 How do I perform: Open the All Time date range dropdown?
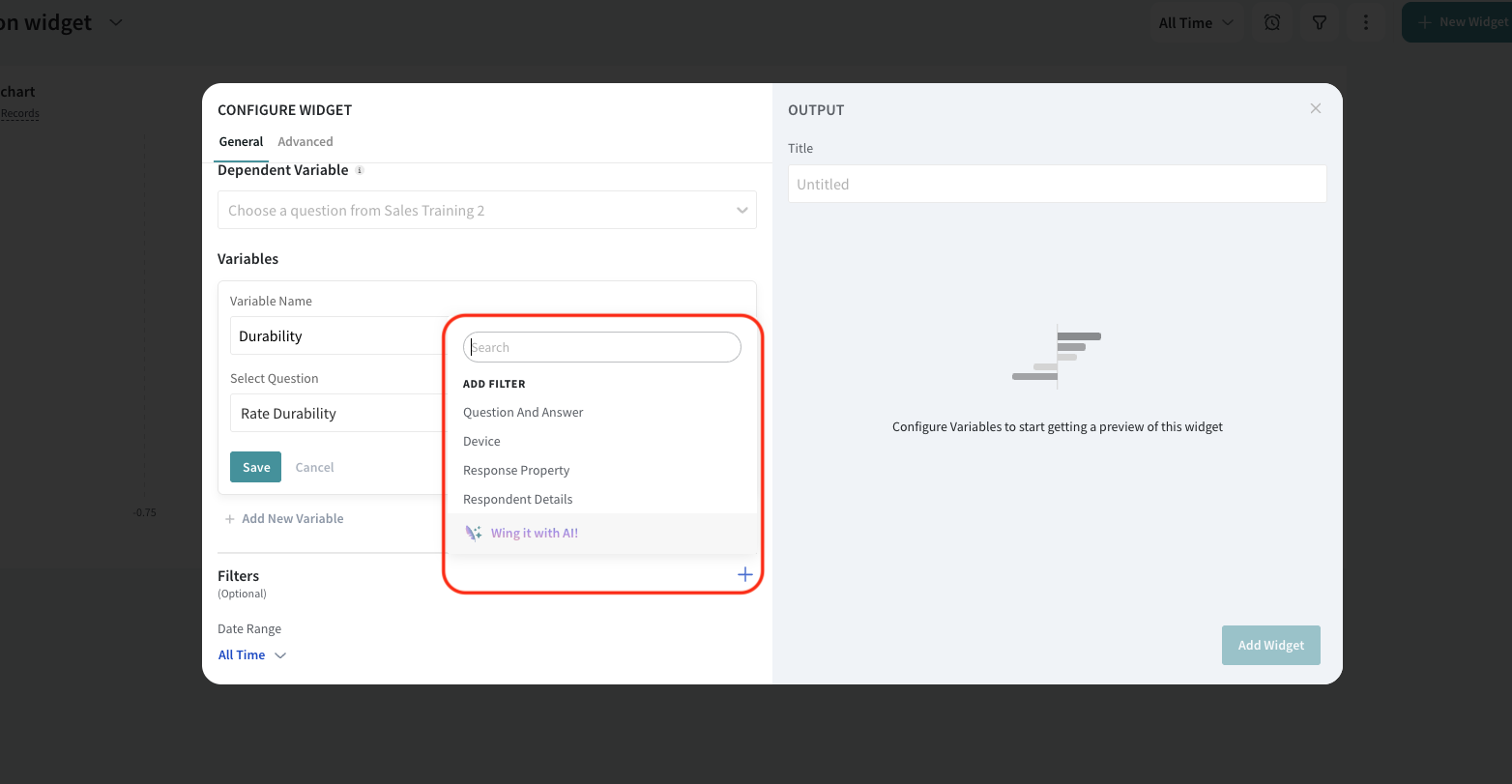[252, 655]
